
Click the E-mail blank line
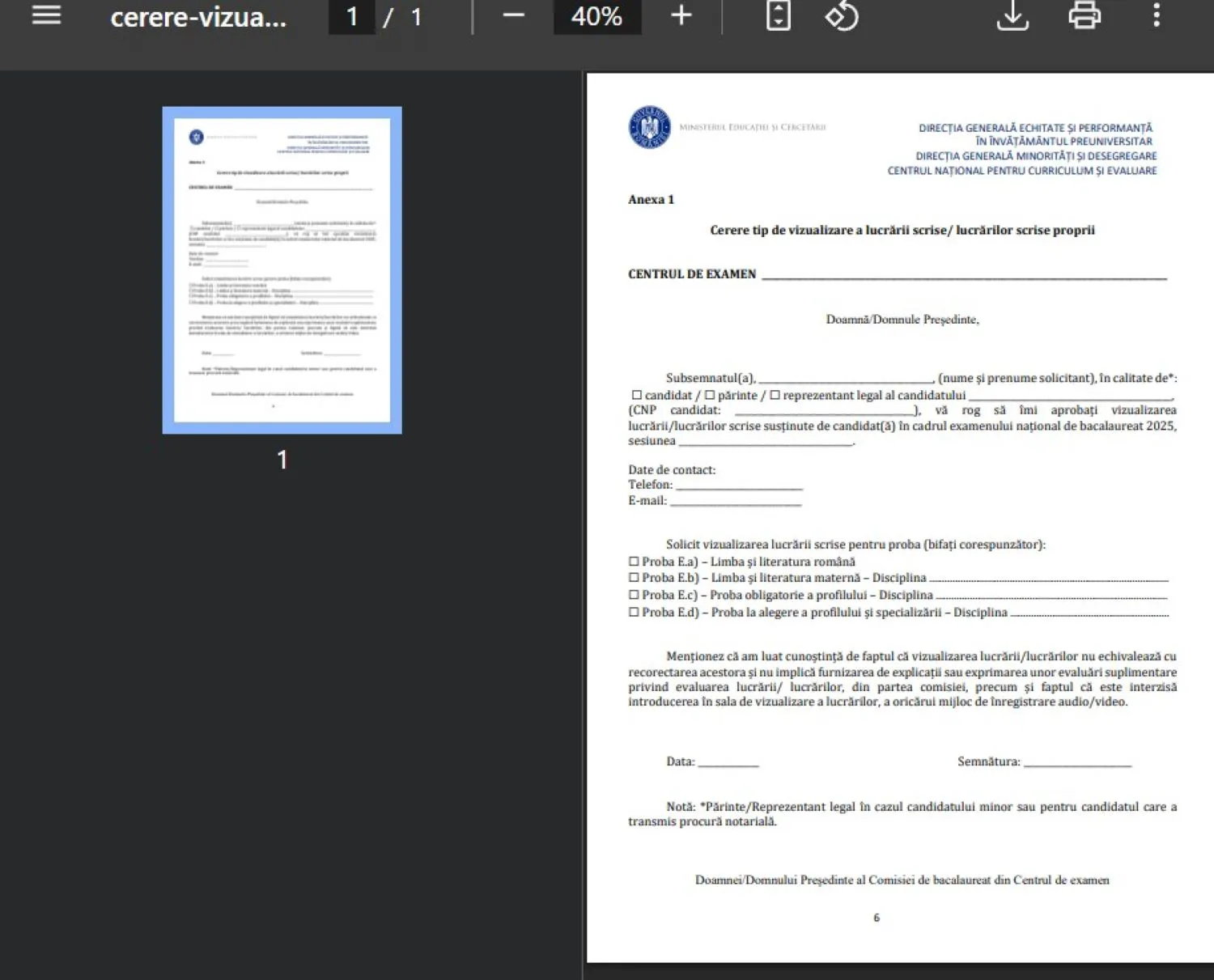point(736,503)
